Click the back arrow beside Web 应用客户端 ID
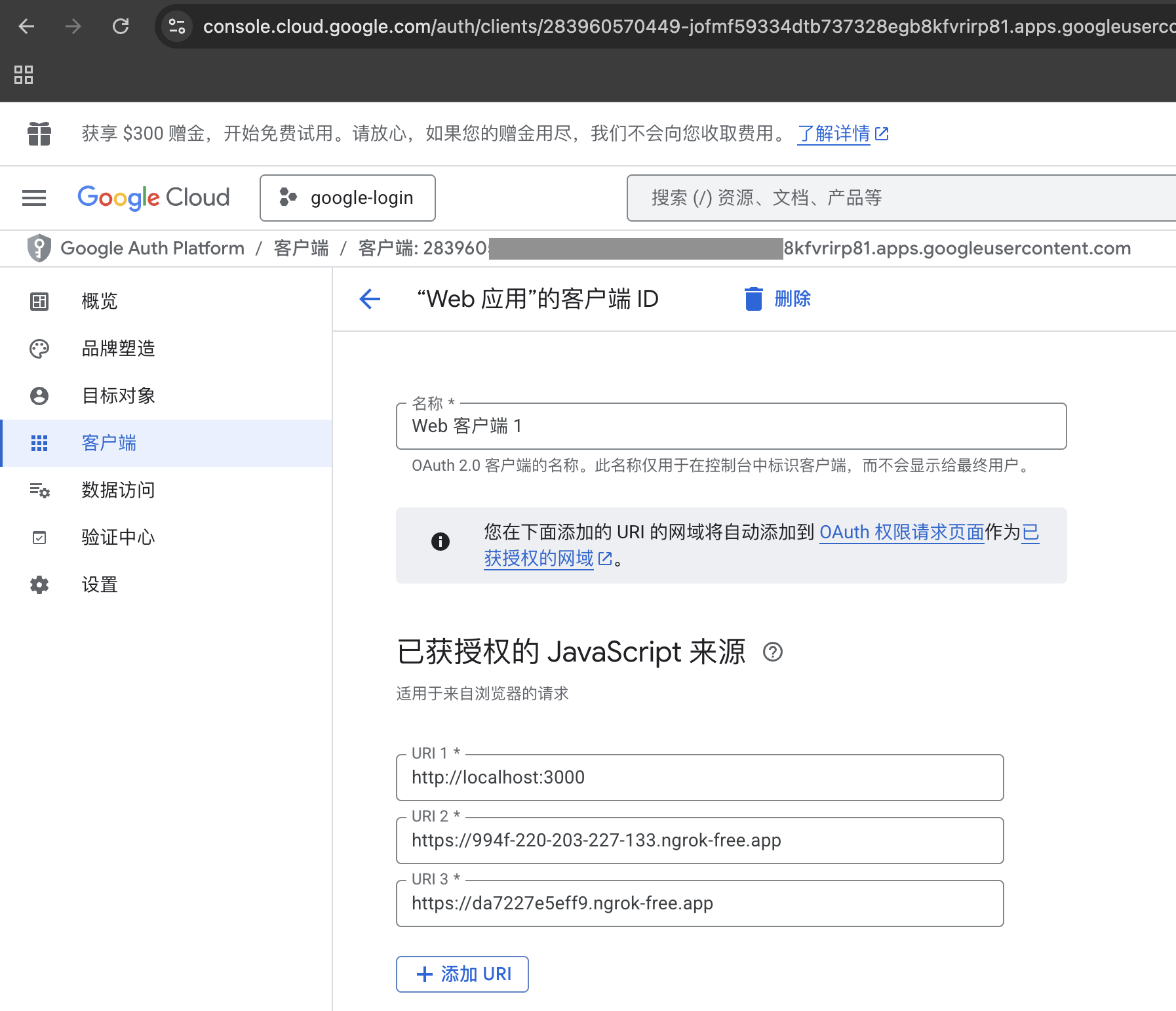This screenshot has height=1011, width=1176. tap(370, 299)
